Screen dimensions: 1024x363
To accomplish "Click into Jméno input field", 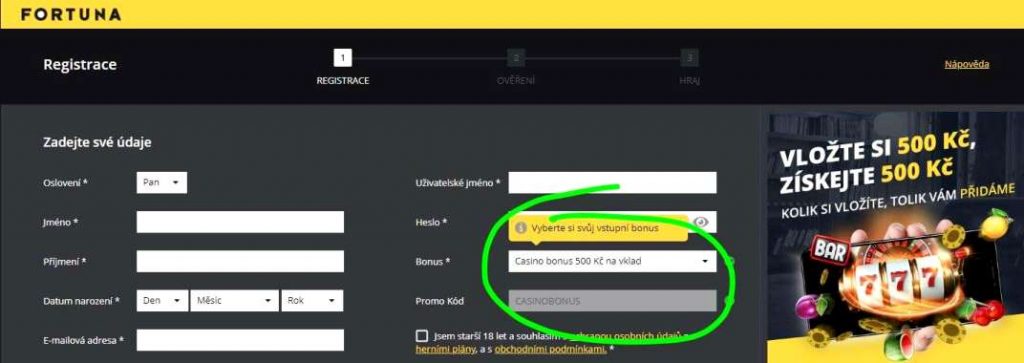I will coord(240,222).
